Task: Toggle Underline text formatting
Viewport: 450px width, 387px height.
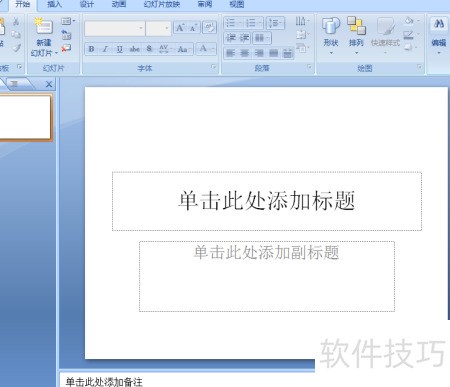Action: pyautogui.click(x=120, y=49)
